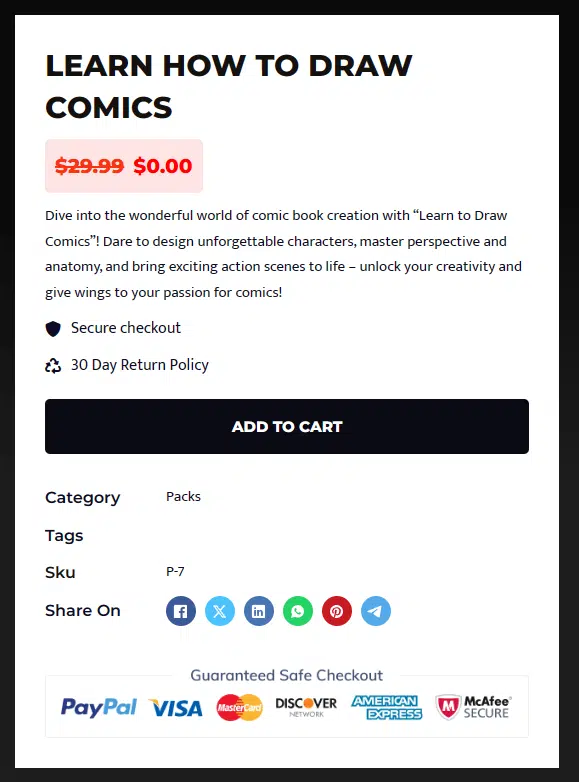The image size is (579, 782).
Task: Share product on LinkedIn
Action: point(258,611)
